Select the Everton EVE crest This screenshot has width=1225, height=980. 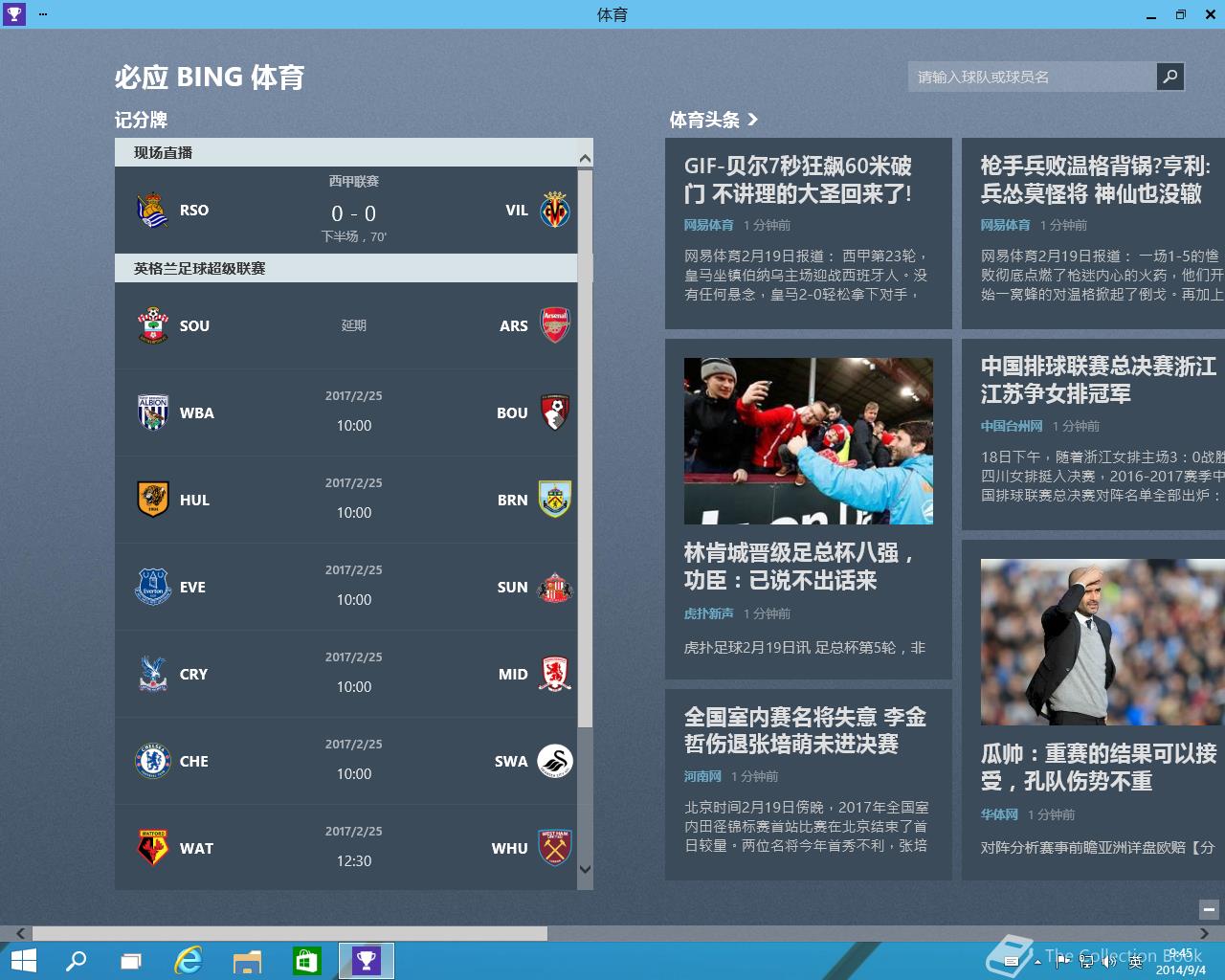click(153, 587)
